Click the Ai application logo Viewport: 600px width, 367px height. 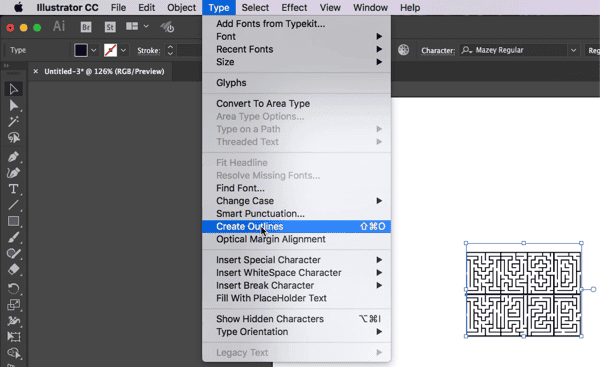click(x=59, y=26)
